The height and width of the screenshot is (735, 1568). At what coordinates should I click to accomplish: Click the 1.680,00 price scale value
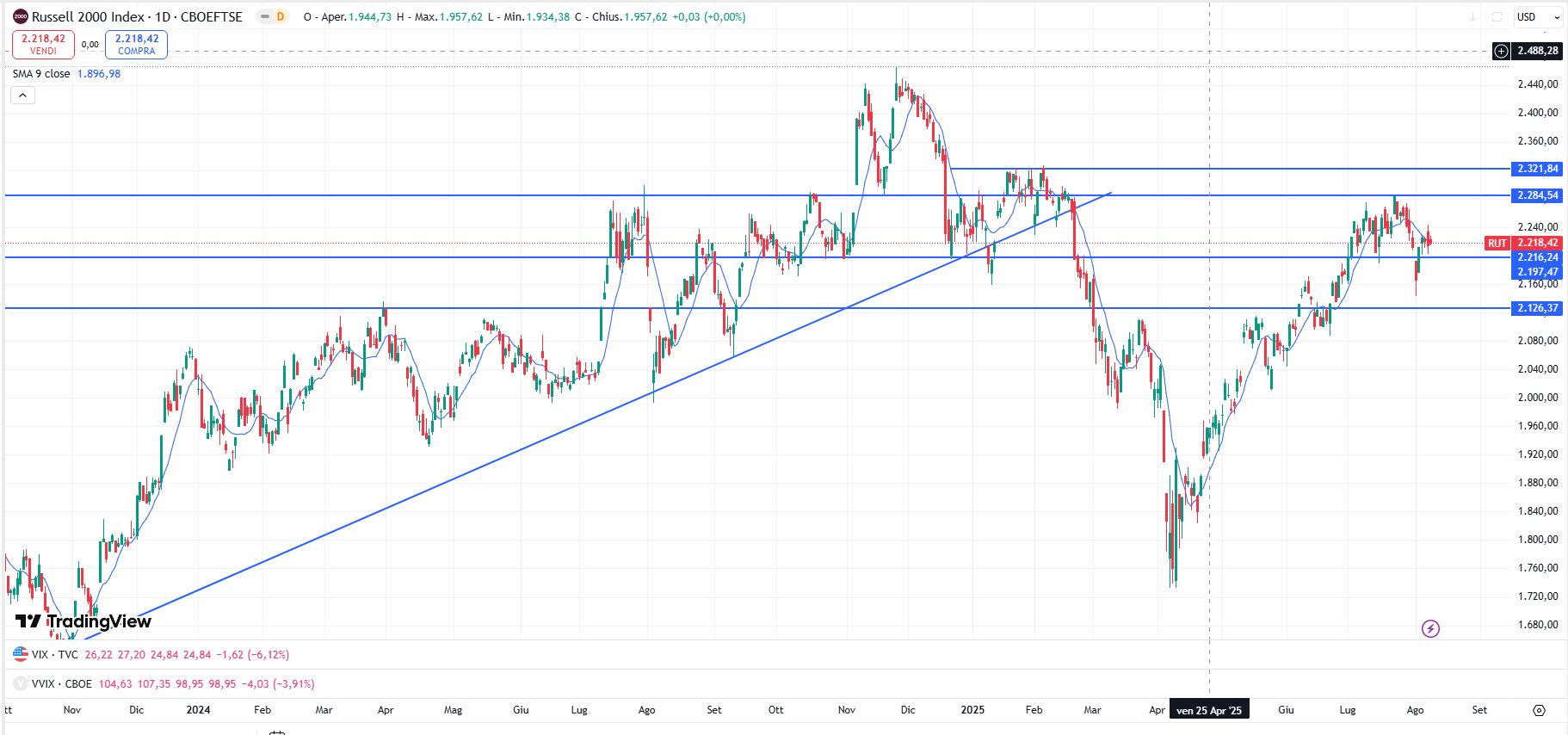click(1538, 625)
